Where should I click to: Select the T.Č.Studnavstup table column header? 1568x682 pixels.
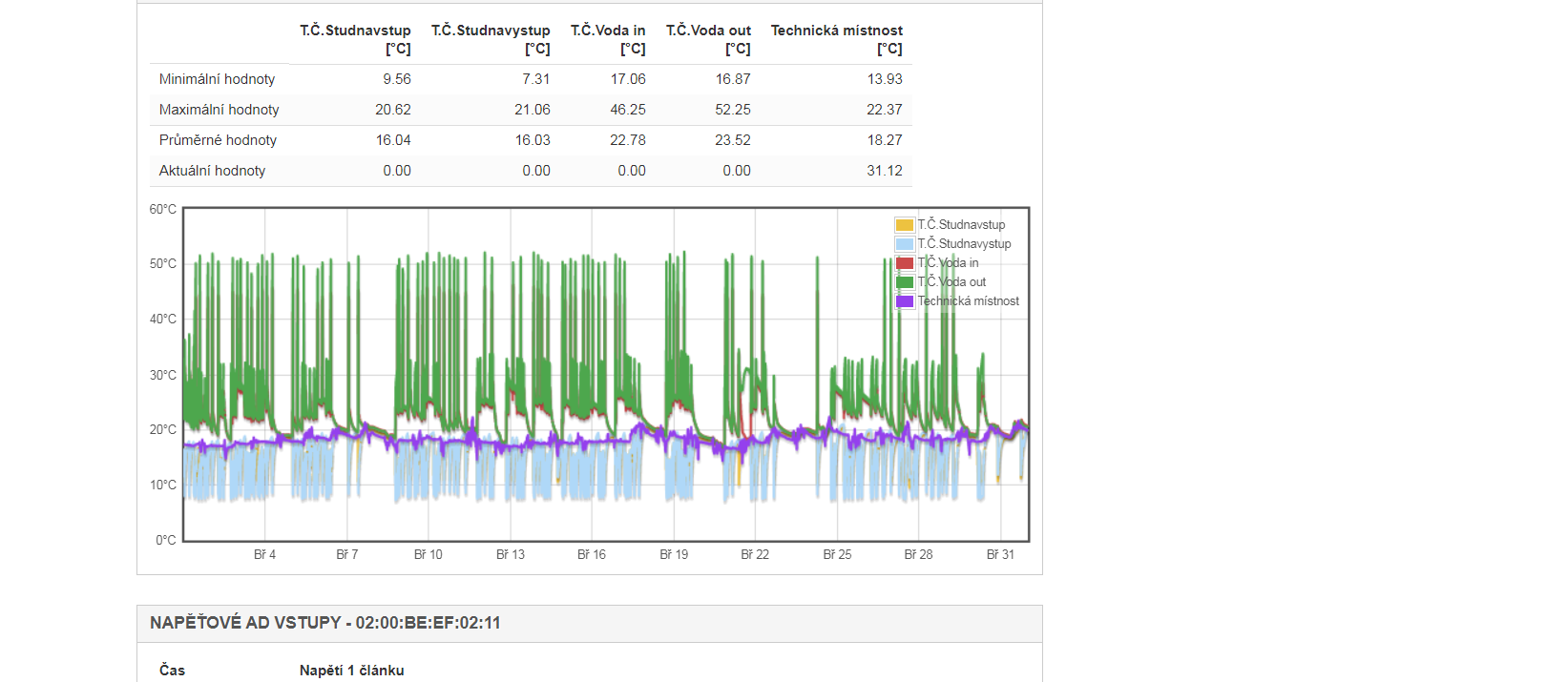click(x=355, y=39)
